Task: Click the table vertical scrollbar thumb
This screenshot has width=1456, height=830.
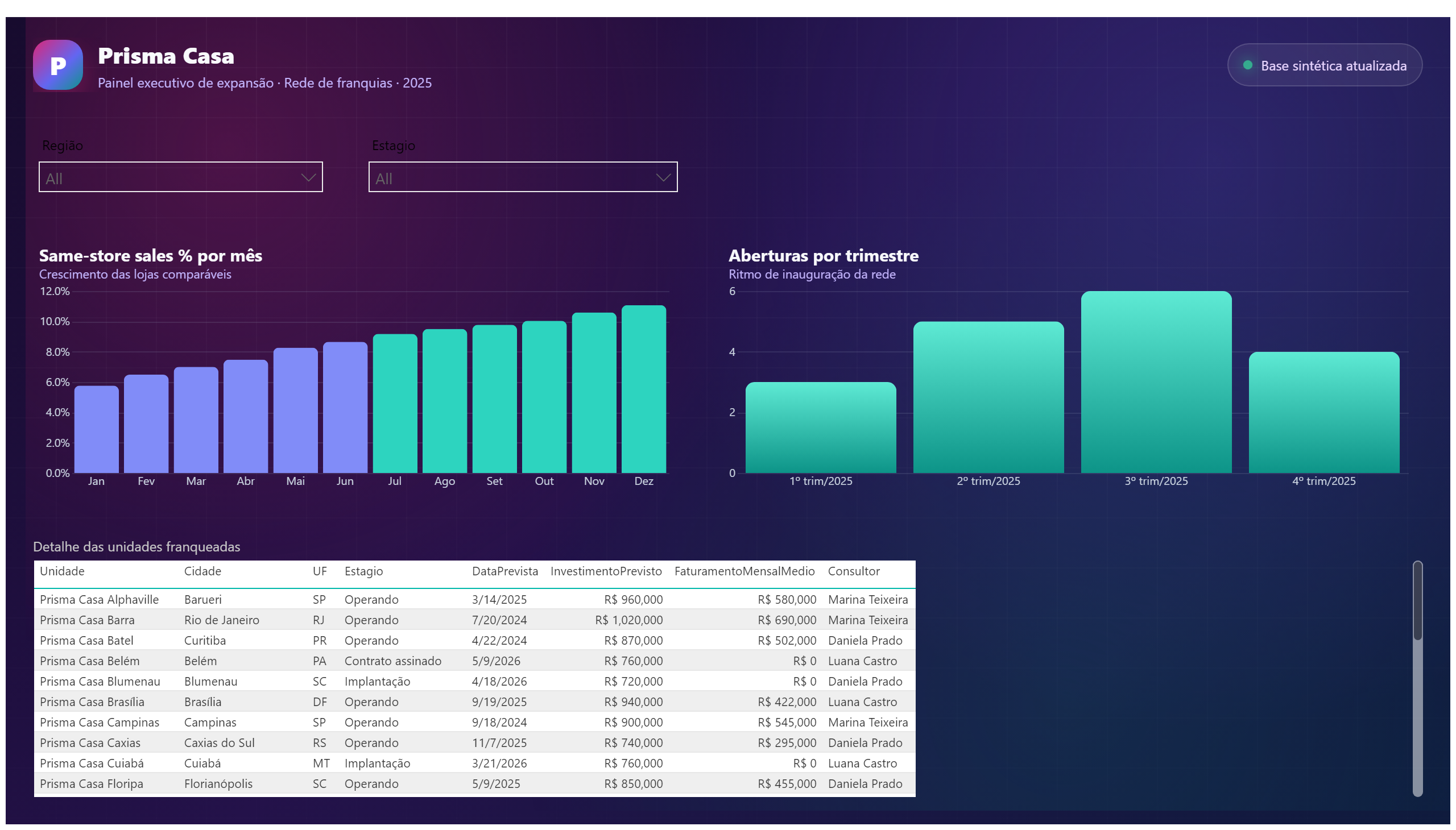Action: [x=1417, y=601]
